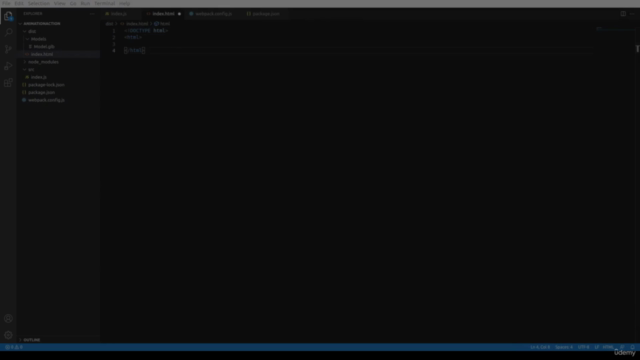Open the Search view icon
Viewport: 640px width, 360px height.
[x=8, y=32]
